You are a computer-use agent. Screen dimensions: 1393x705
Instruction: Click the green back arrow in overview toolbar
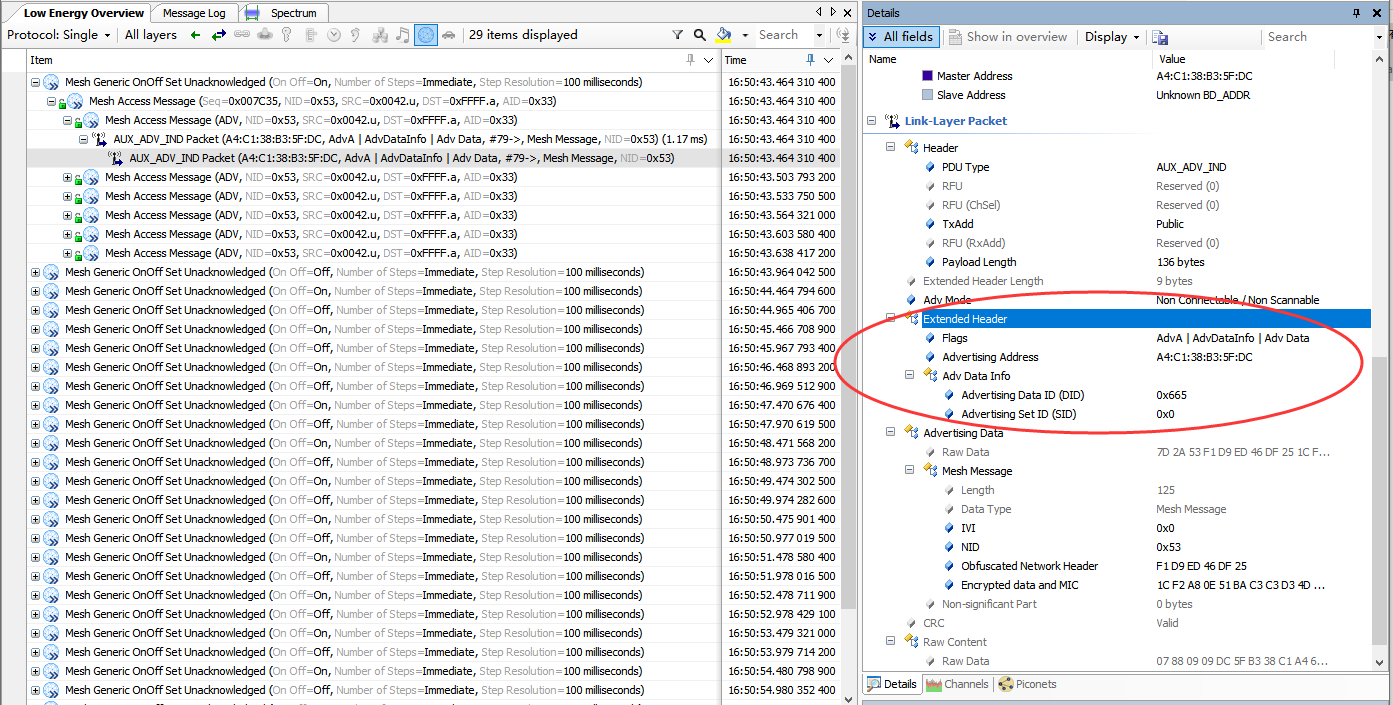point(195,35)
